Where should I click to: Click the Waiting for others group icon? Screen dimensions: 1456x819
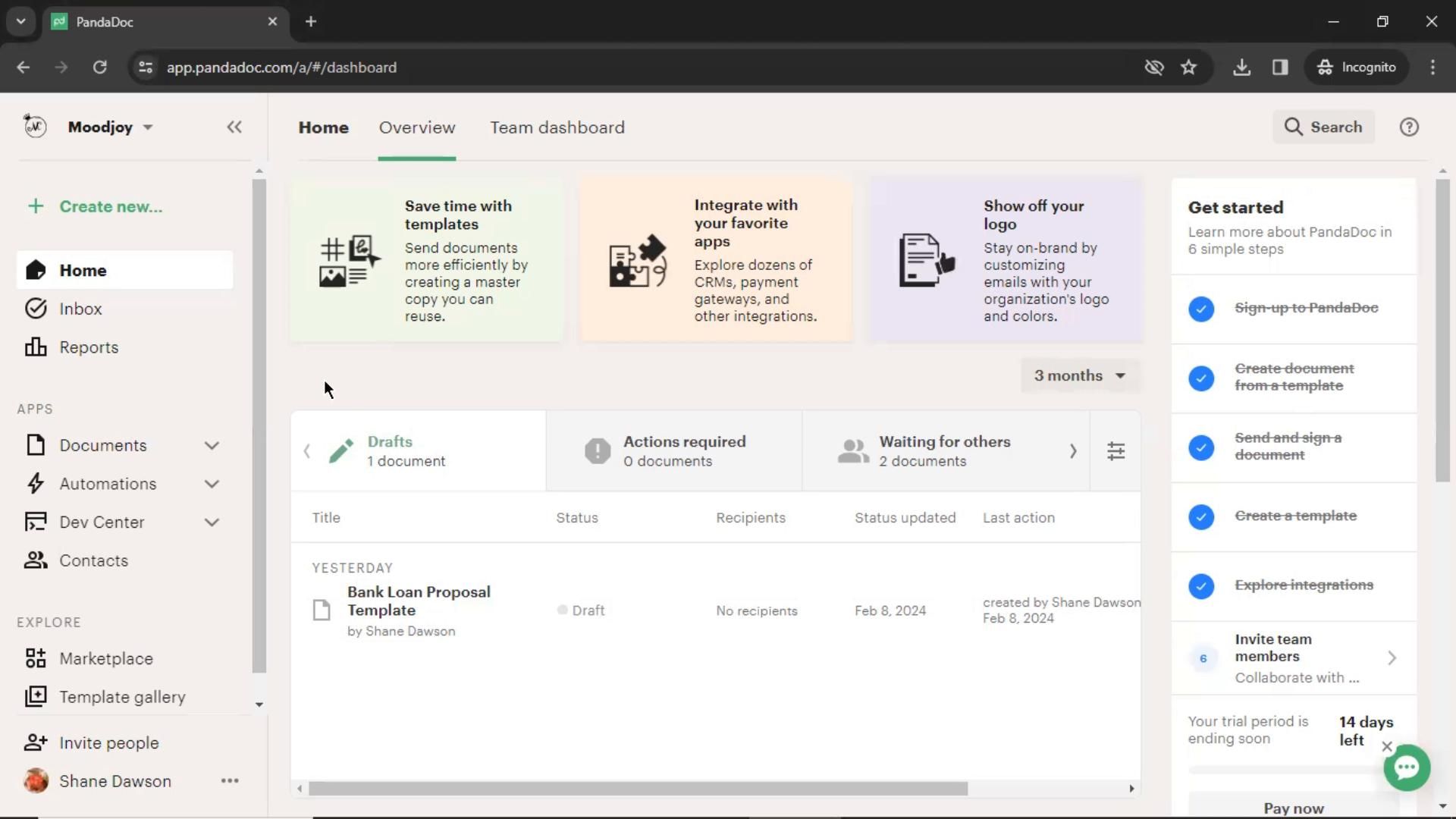[x=852, y=450]
